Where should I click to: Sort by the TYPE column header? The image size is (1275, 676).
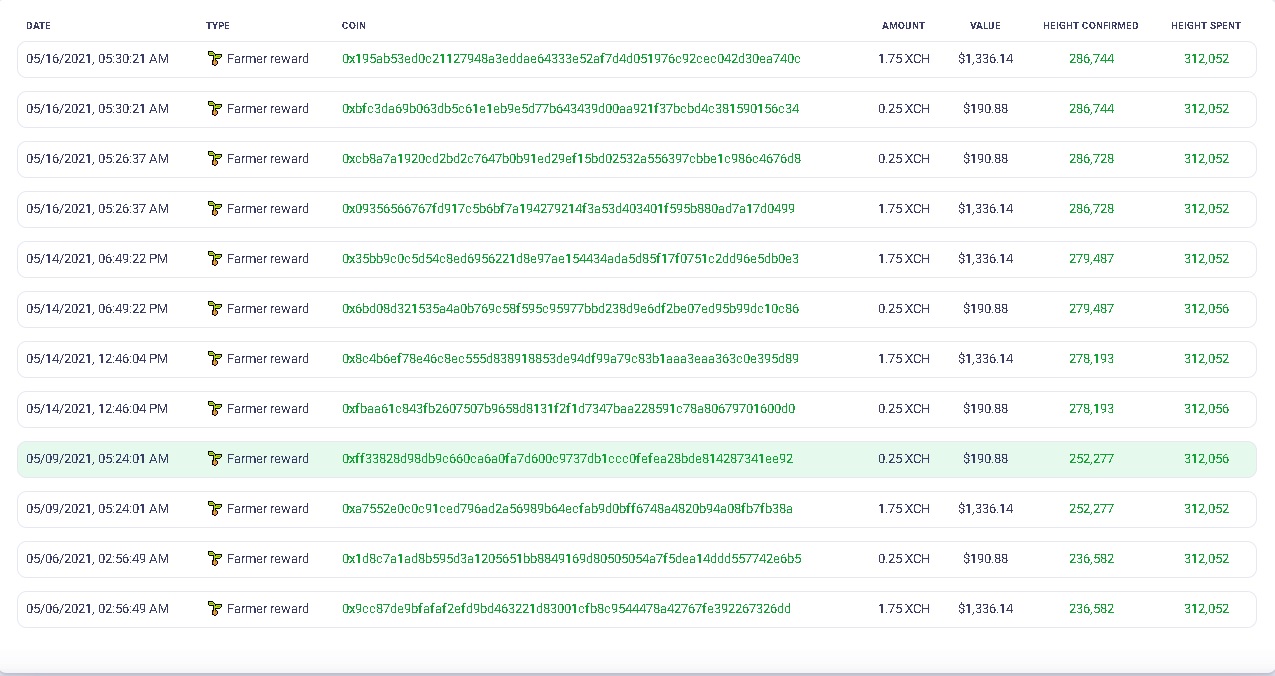[218, 26]
